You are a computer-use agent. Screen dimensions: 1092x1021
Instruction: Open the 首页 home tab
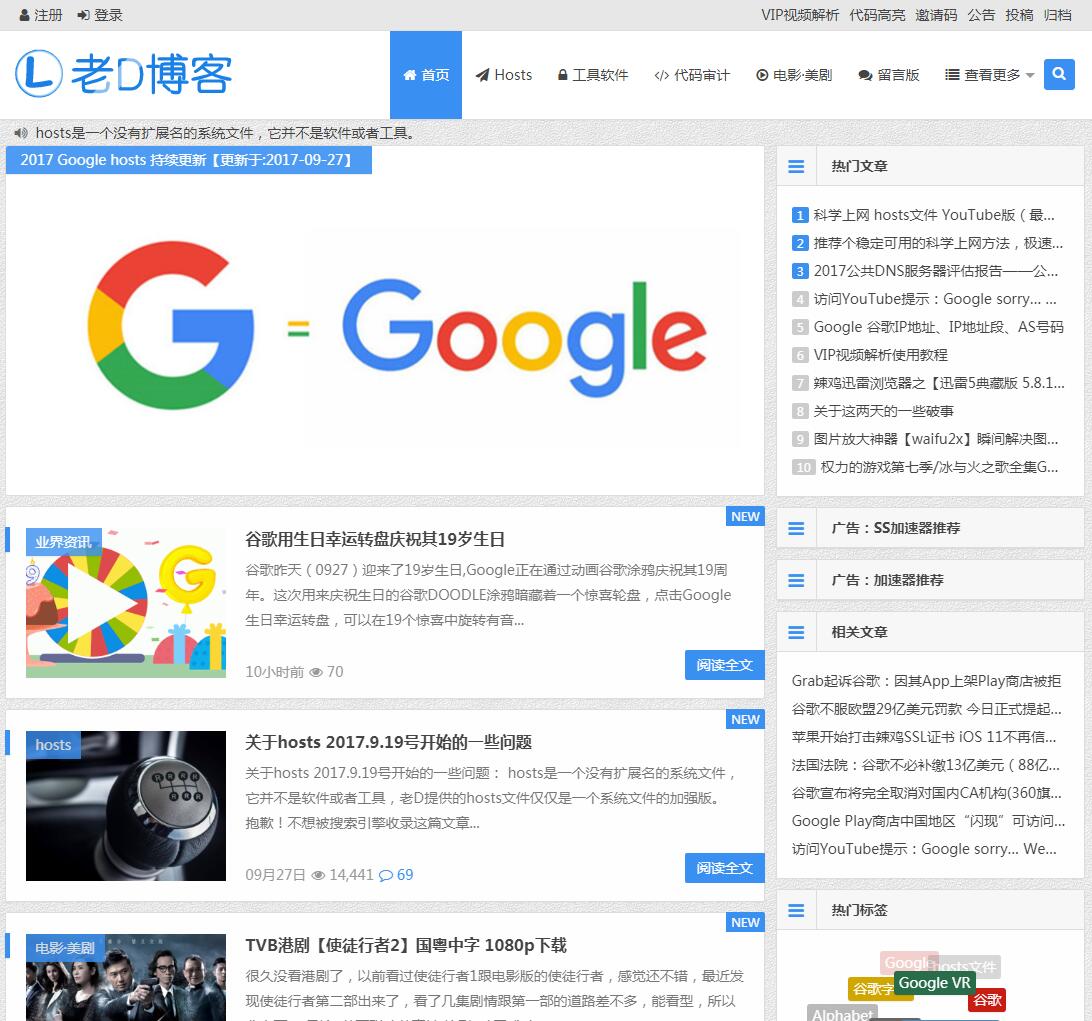pyautogui.click(x=426, y=75)
